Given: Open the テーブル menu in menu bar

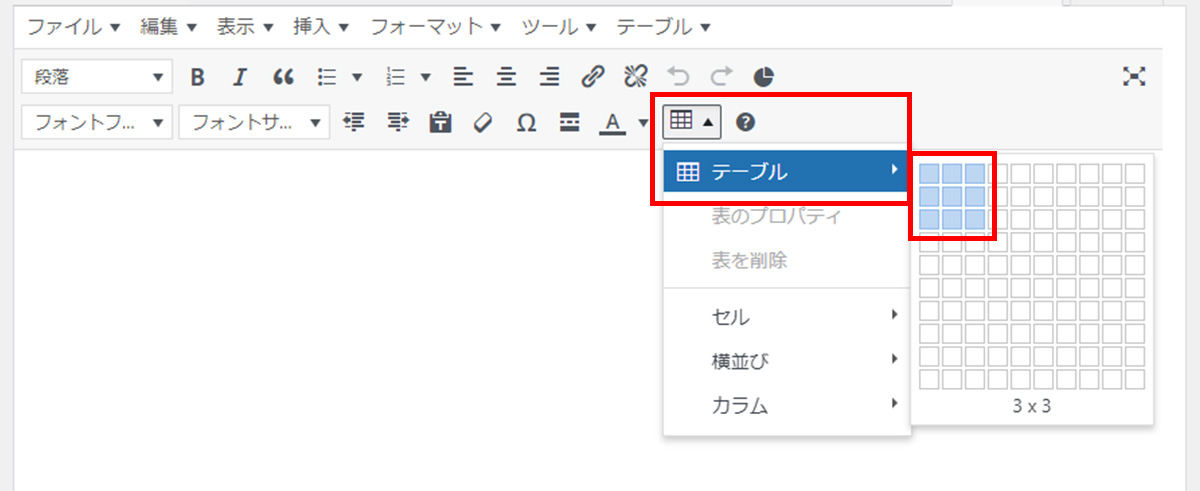Looking at the screenshot, I should (x=663, y=27).
